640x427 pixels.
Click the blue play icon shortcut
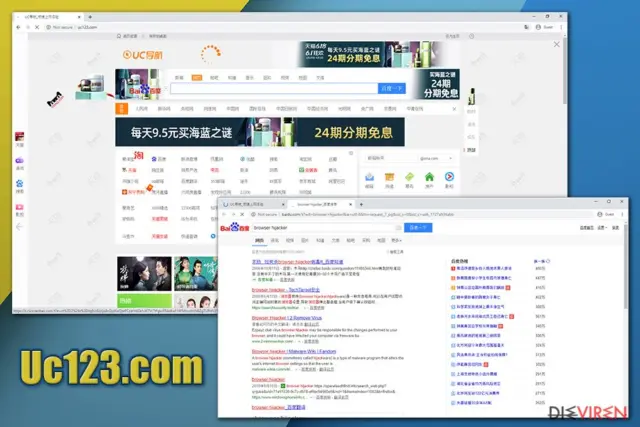coord(449,176)
